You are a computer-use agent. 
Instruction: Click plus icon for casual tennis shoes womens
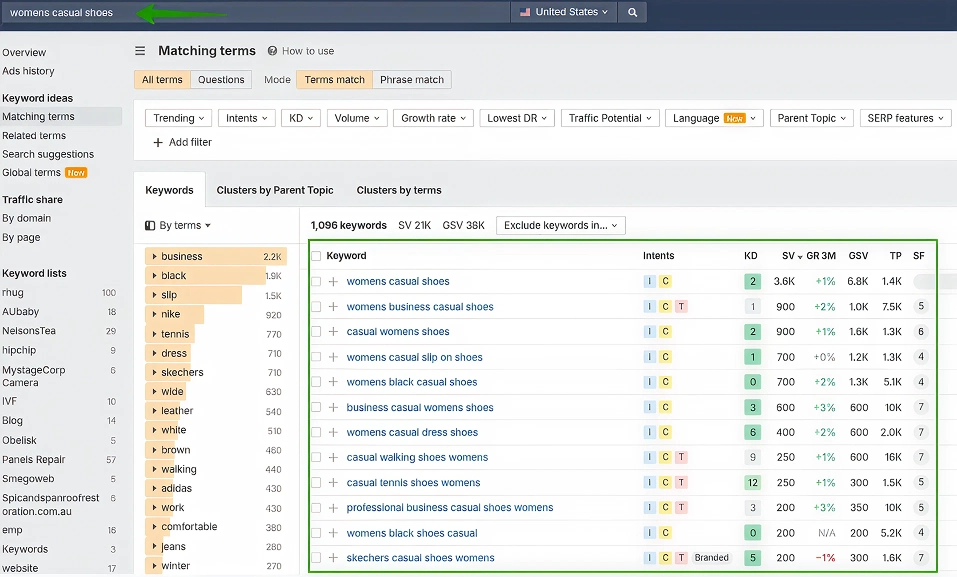point(333,482)
